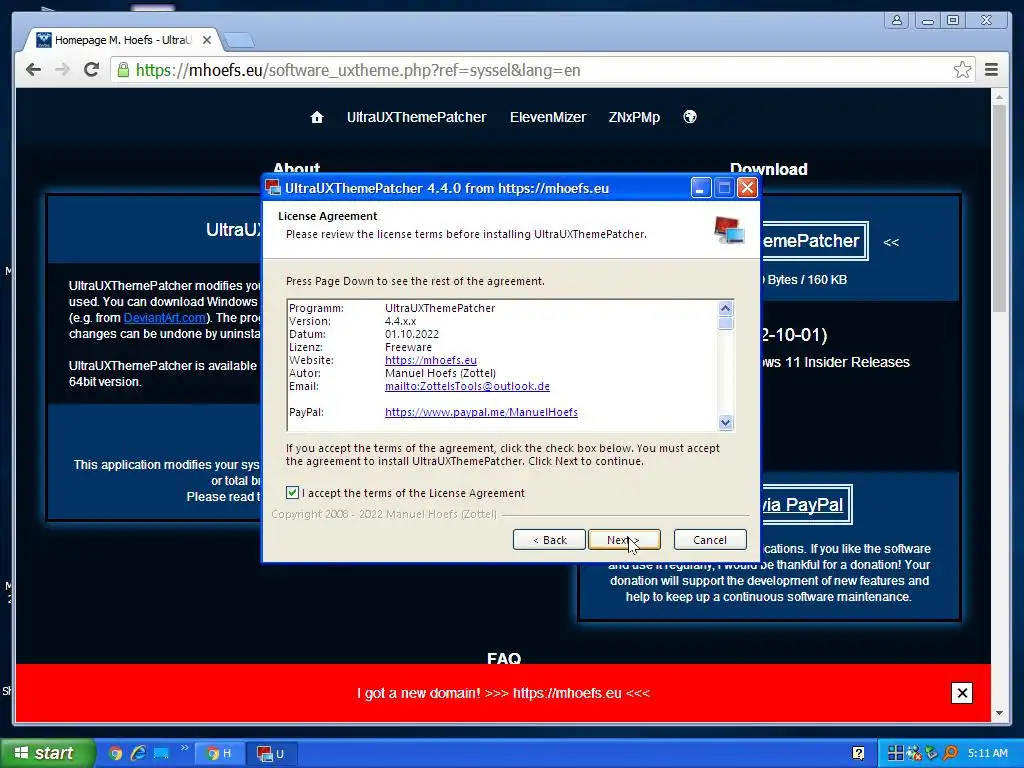This screenshot has width=1024, height=768.
Task: Launch Chrome from the quick launch bar
Action: [x=115, y=753]
